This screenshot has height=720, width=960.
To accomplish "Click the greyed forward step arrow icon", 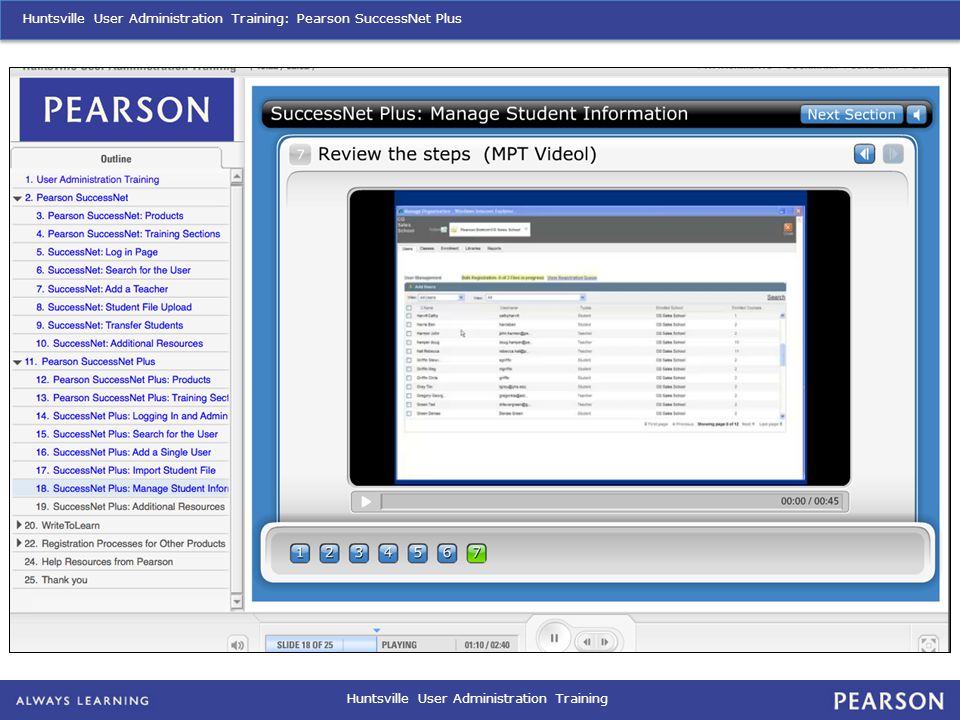I will [893, 154].
